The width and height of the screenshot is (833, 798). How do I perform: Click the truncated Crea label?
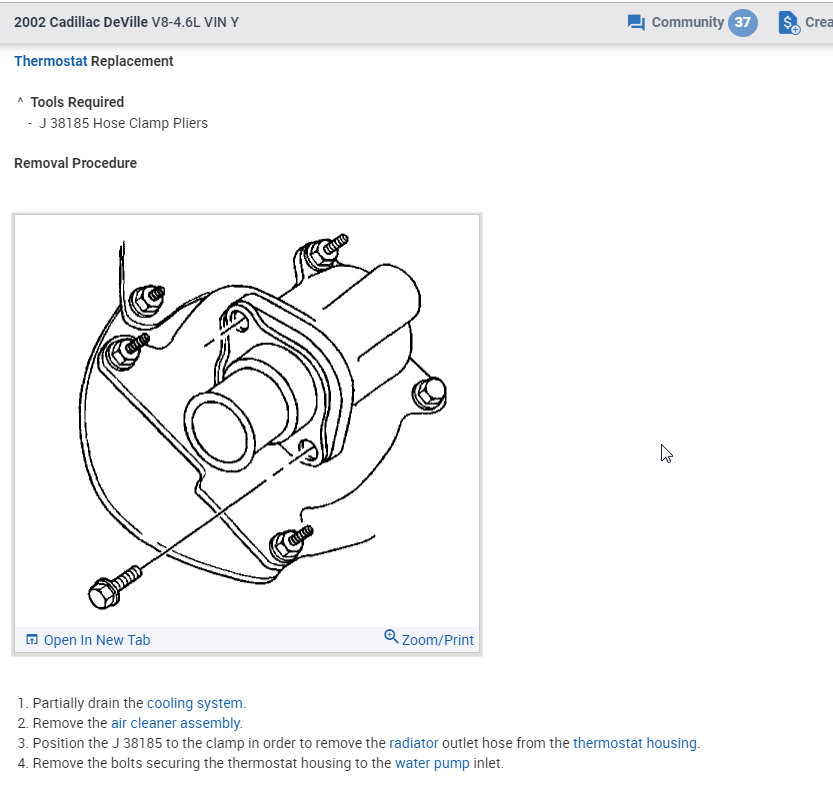click(x=819, y=22)
